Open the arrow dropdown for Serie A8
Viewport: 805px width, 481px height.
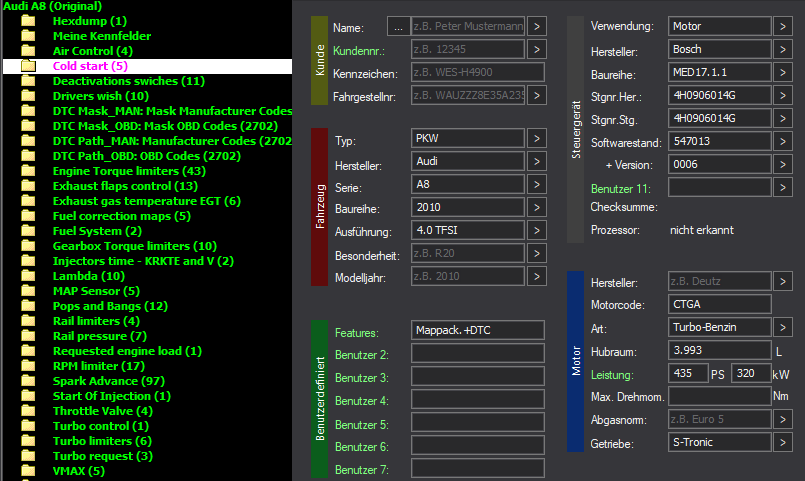[x=536, y=184]
